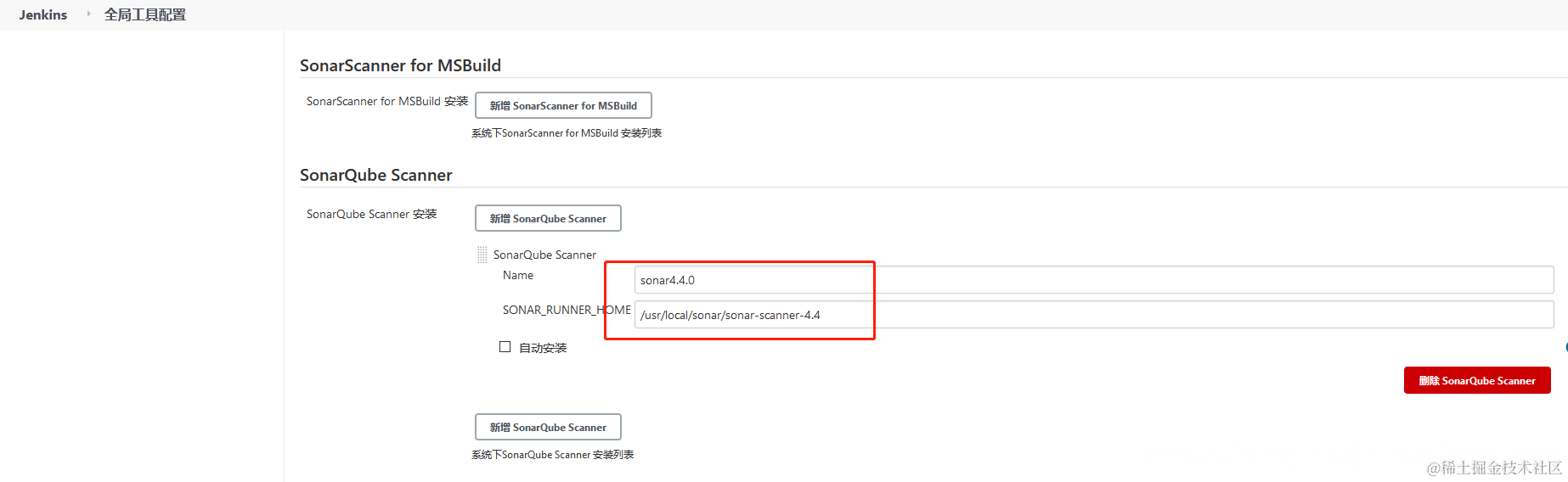The height and width of the screenshot is (482, 1568).
Task: Click the SonarQube Scanner entry title beside handle
Action: (544, 255)
